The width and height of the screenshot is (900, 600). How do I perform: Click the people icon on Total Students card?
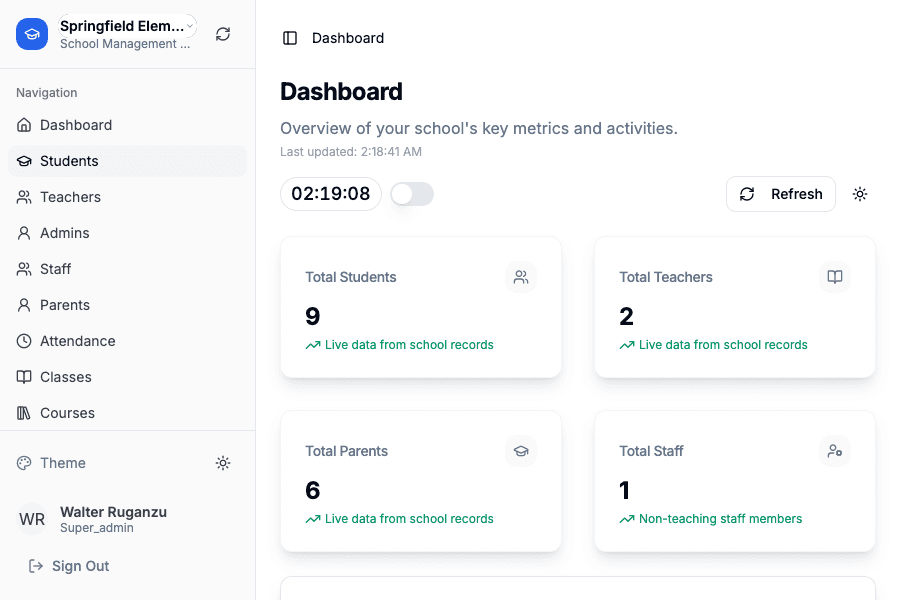click(x=520, y=277)
